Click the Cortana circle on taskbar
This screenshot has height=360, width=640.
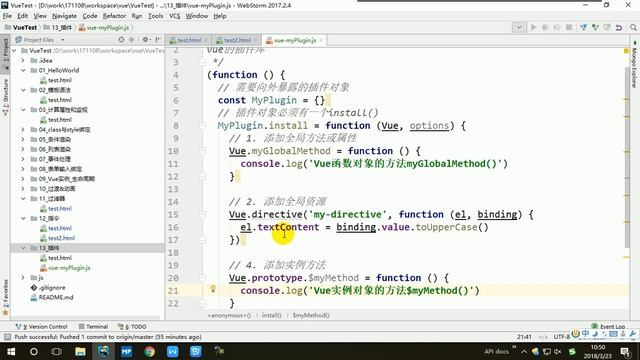[34, 351]
